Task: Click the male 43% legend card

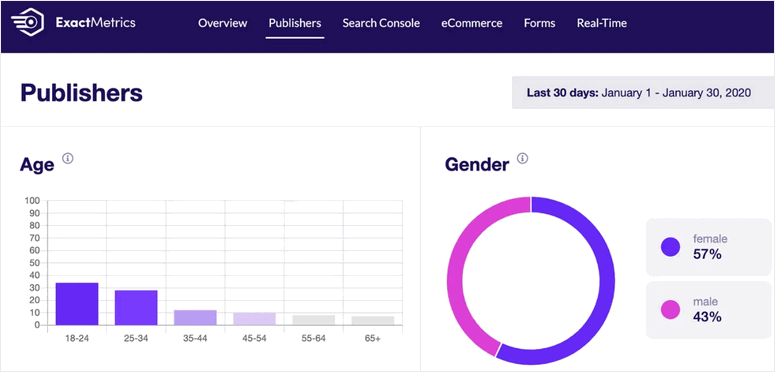Action: tap(709, 310)
